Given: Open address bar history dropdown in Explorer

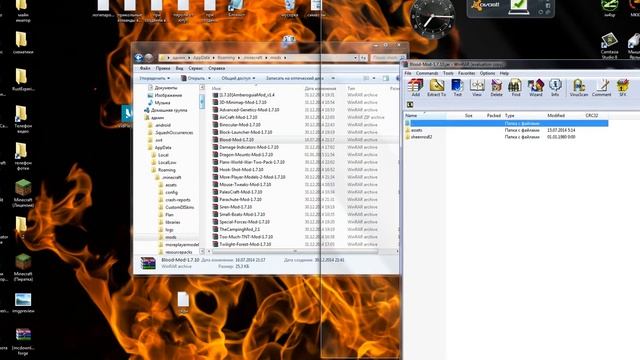Looking at the screenshot, I should coord(355,58).
